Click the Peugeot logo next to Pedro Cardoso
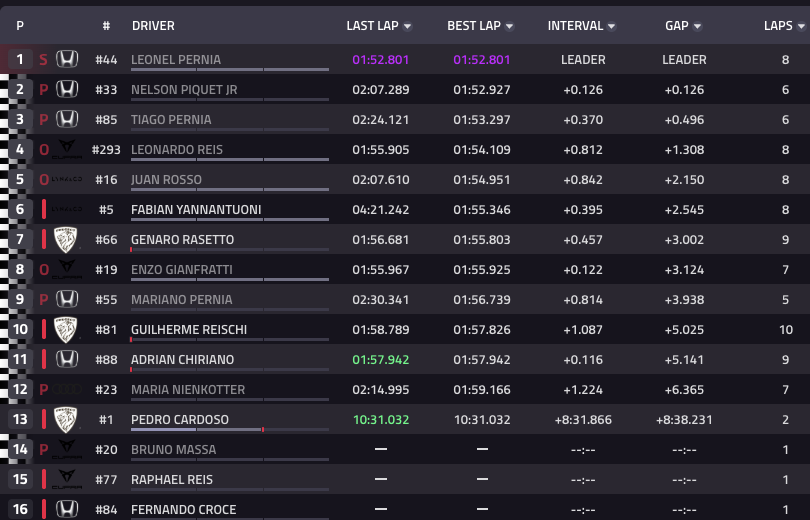Image resolution: width=810 pixels, height=520 pixels. 67,420
